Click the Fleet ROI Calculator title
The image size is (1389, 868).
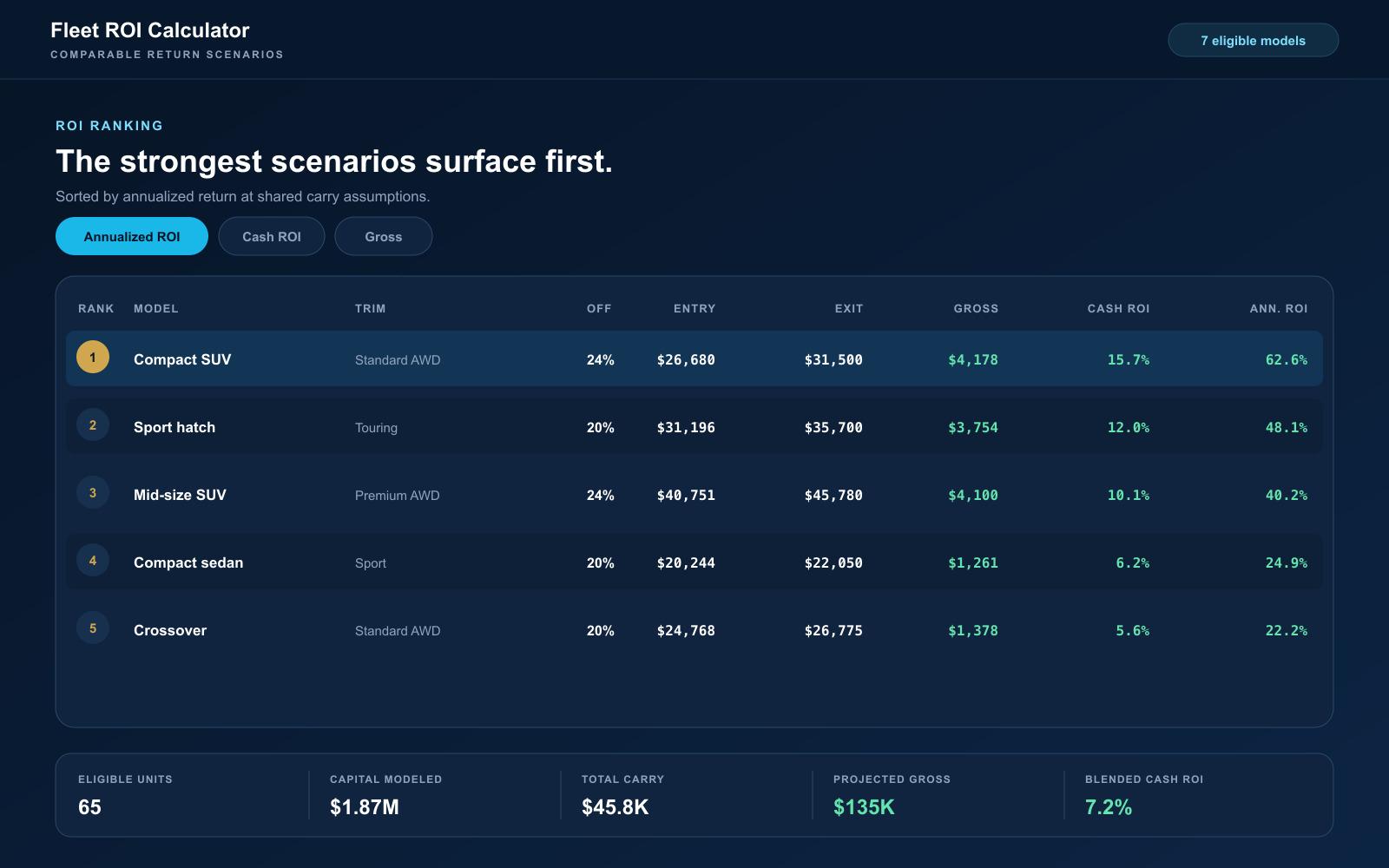[x=150, y=30]
